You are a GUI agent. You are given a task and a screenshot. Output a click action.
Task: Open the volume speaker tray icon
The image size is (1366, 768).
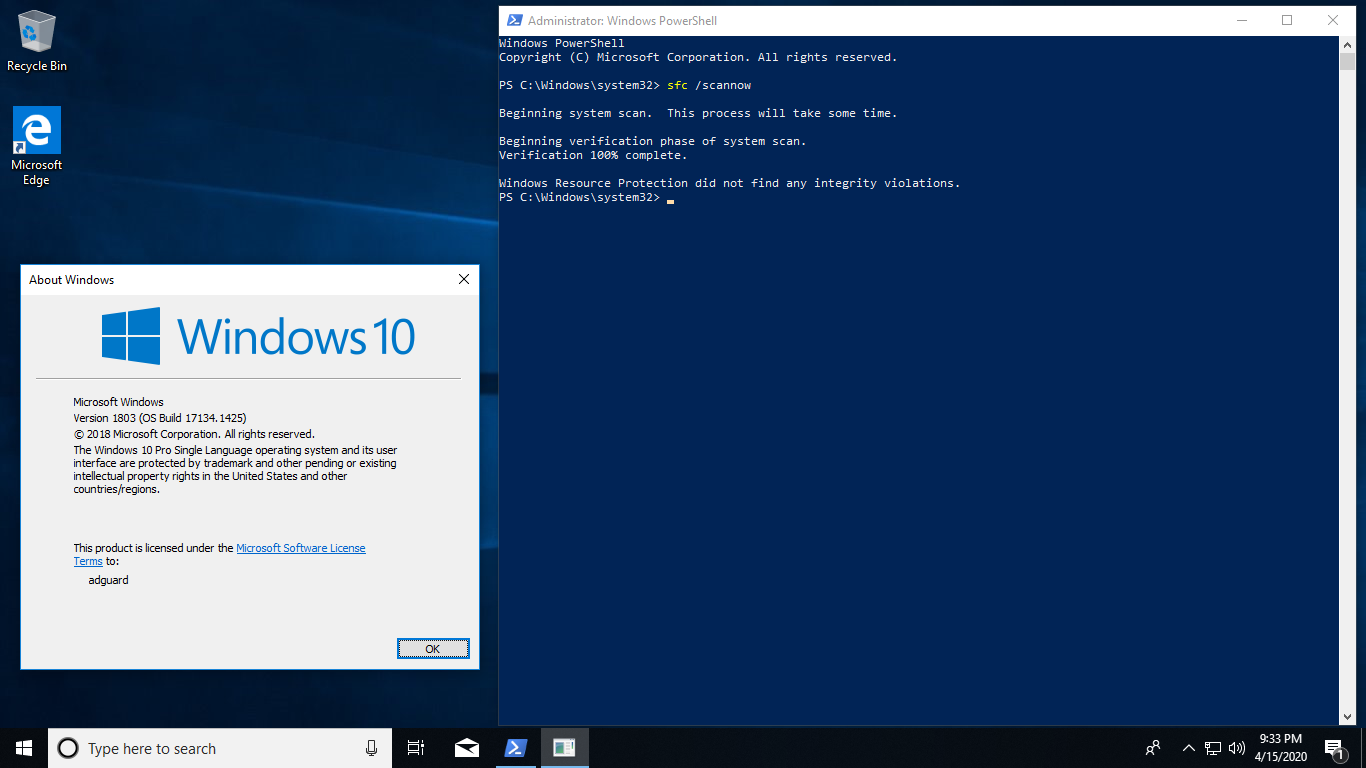[x=1237, y=748]
